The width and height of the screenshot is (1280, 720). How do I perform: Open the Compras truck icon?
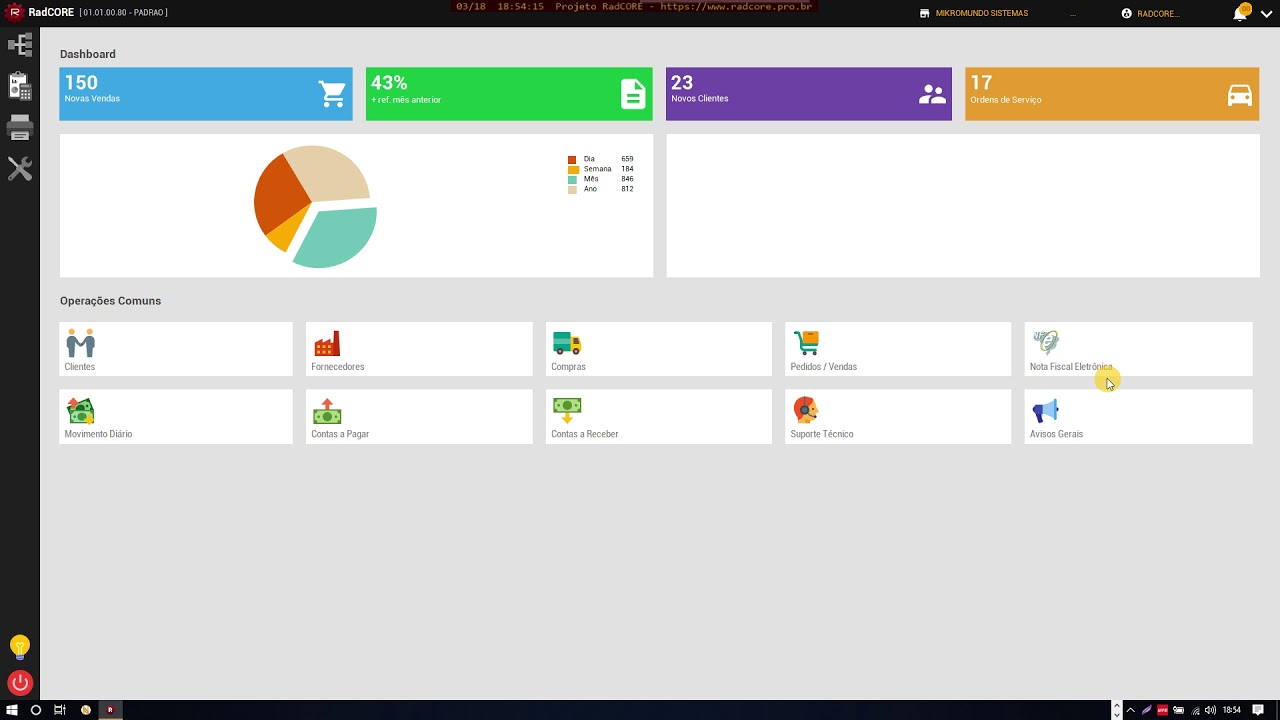tap(567, 343)
